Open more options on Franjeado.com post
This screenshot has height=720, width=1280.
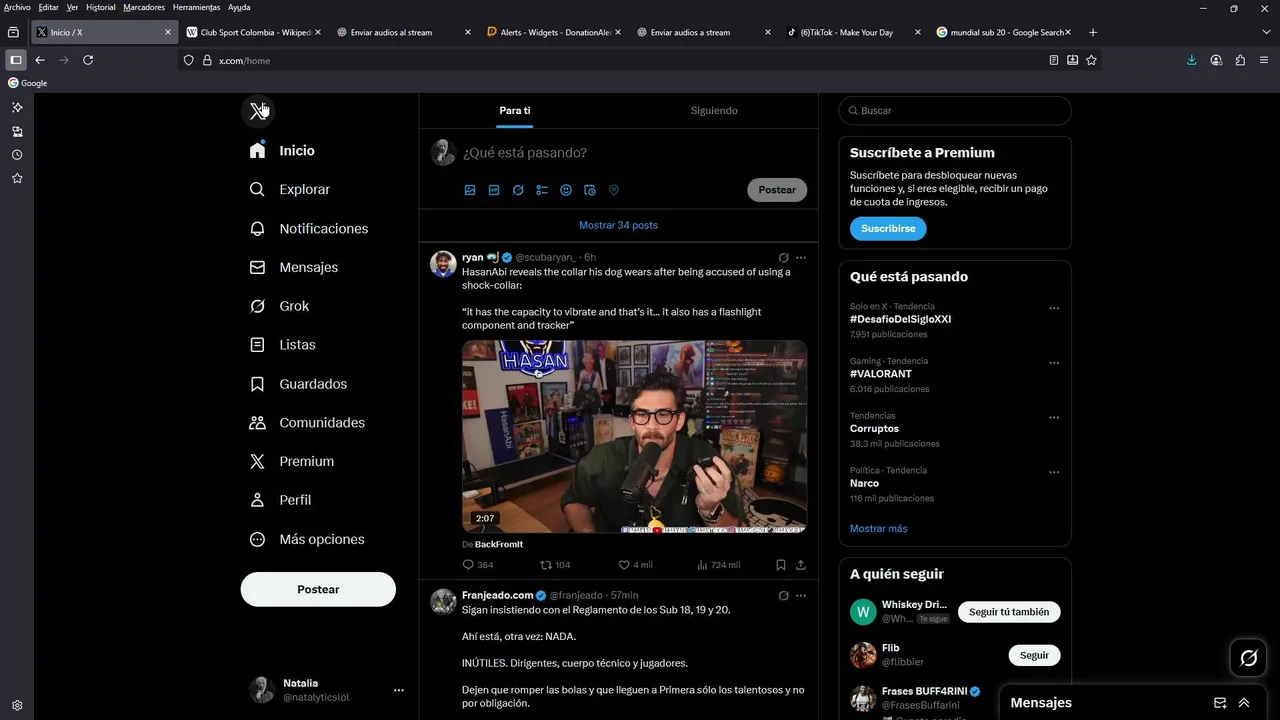click(x=801, y=595)
